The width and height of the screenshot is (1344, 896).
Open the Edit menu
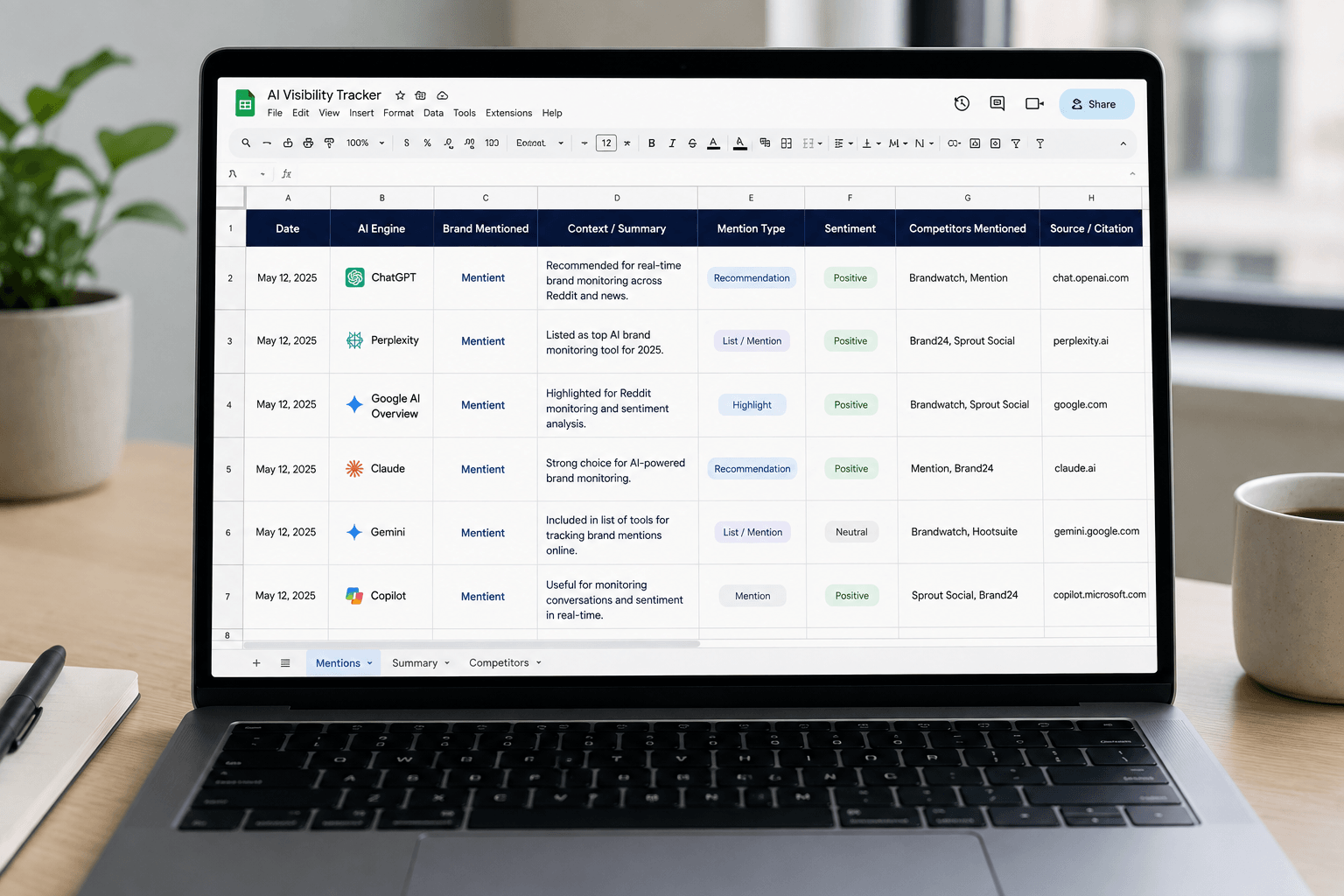coord(300,113)
